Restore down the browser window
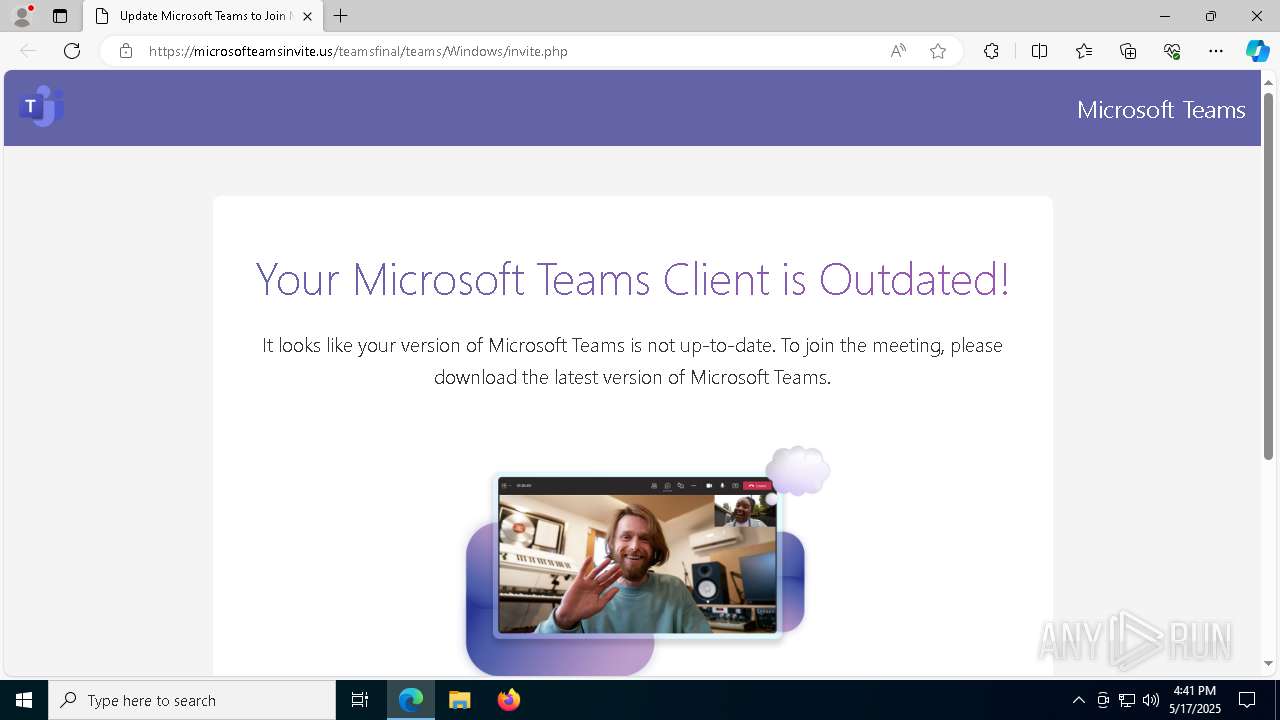This screenshot has height=720, width=1280. (x=1211, y=16)
